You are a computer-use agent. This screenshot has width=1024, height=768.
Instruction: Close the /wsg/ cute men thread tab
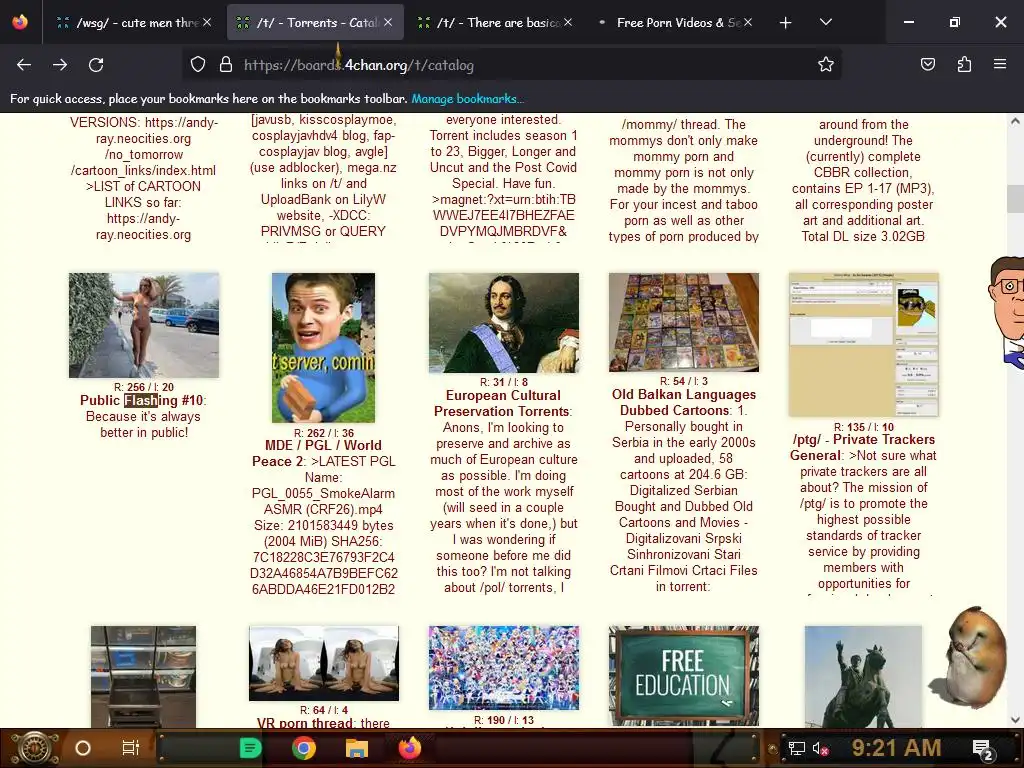coord(207,22)
